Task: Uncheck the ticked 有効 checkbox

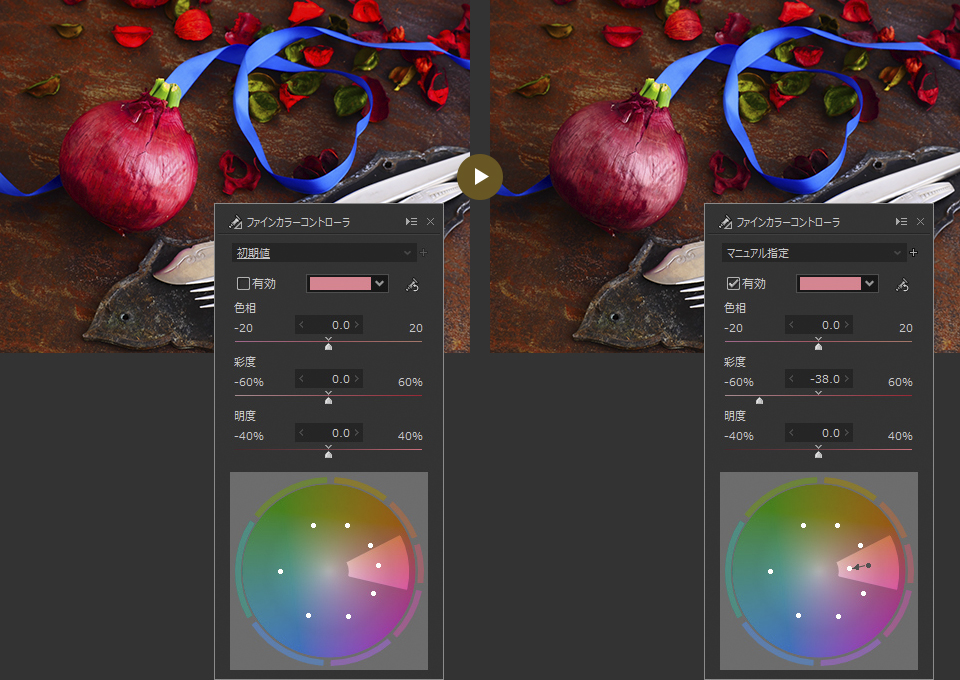Action: click(x=733, y=284)
